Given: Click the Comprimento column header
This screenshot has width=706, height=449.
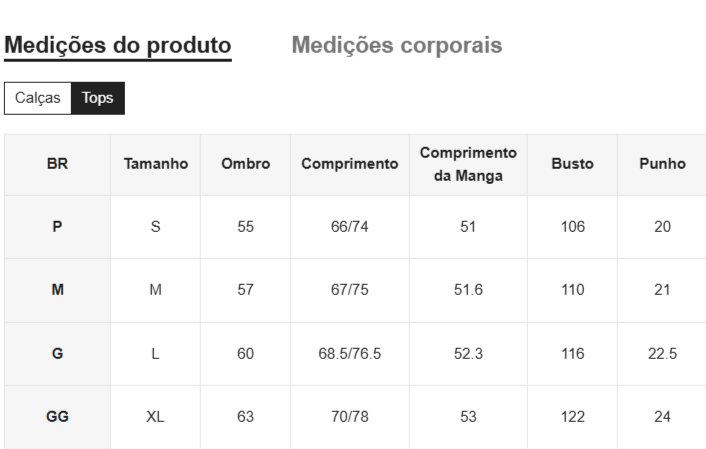Looking at the screenshot, I should point(349,164).
